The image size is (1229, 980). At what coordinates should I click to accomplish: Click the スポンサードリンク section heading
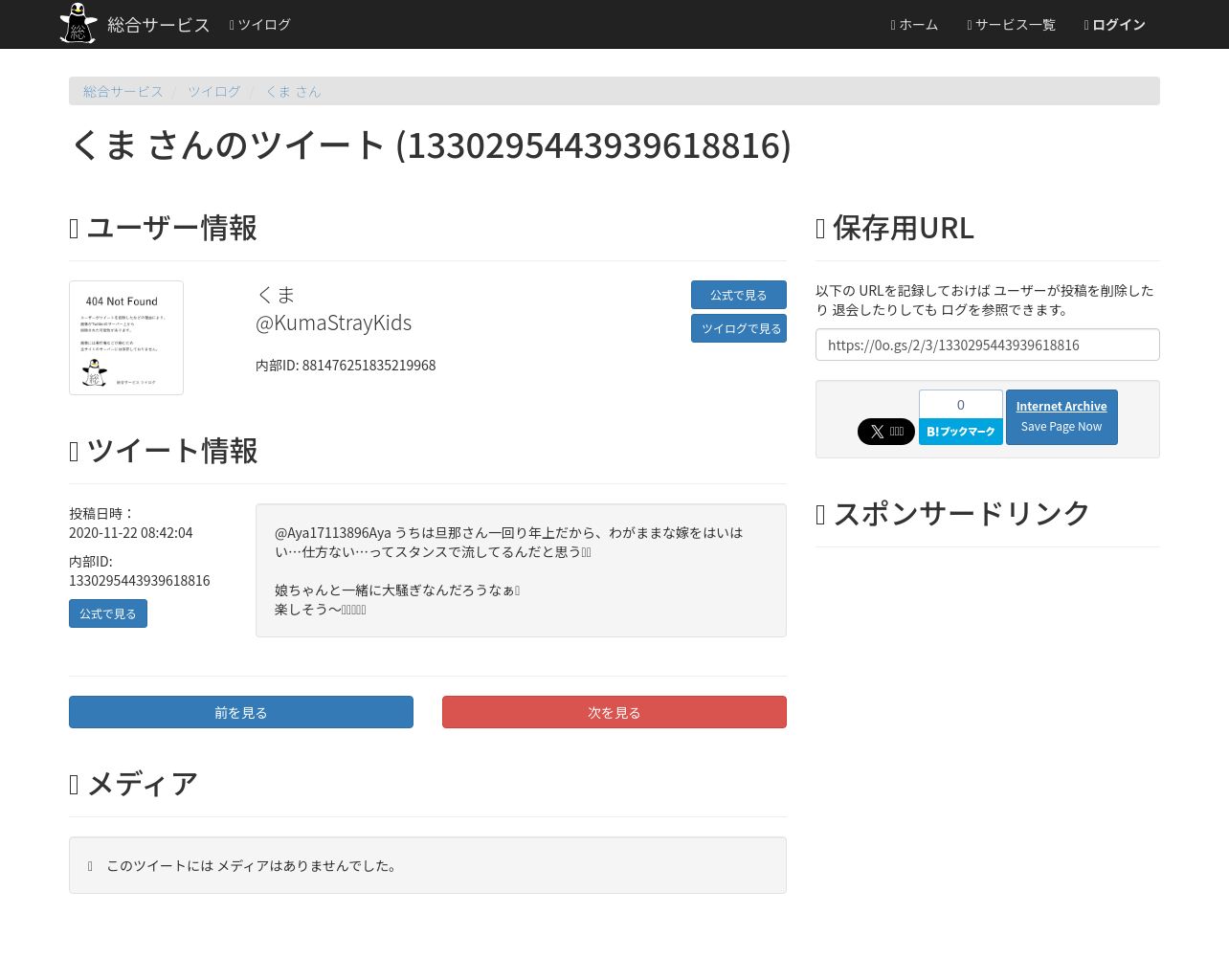pyautogui.click(x=953, y=513)
